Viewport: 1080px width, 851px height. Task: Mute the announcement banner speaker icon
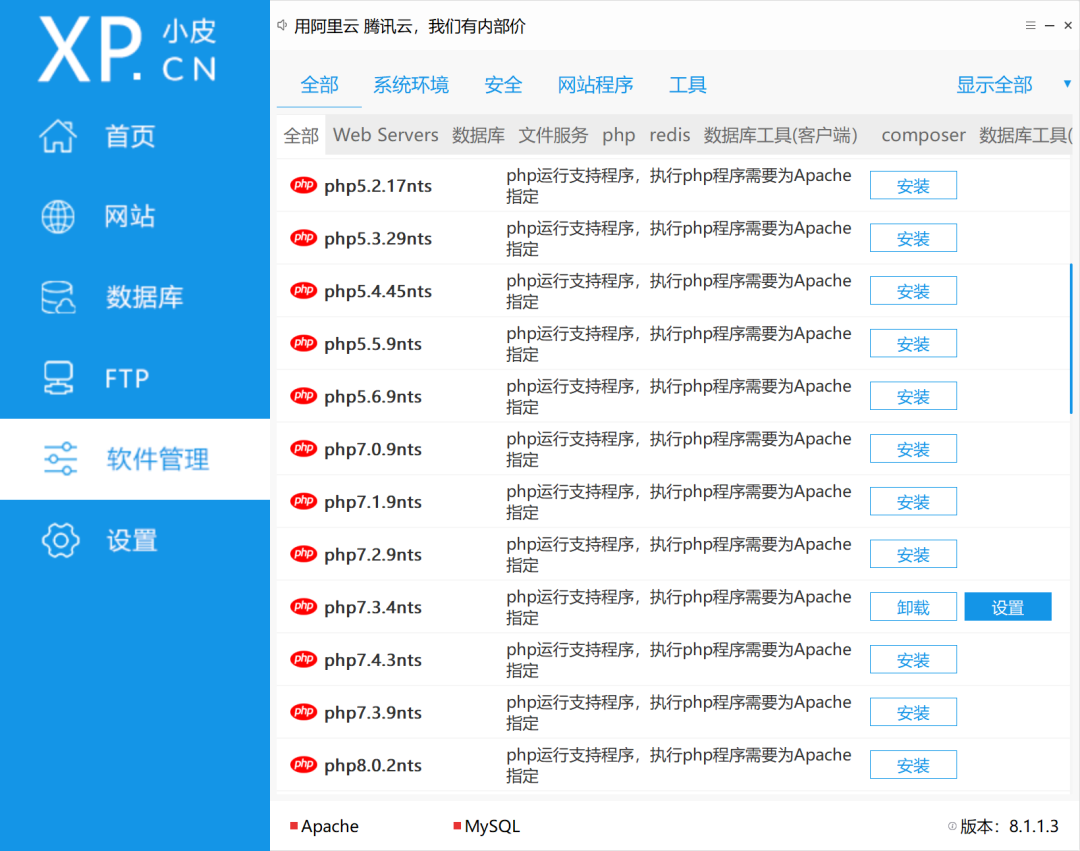pyautogui.click(x=281, y=25)
